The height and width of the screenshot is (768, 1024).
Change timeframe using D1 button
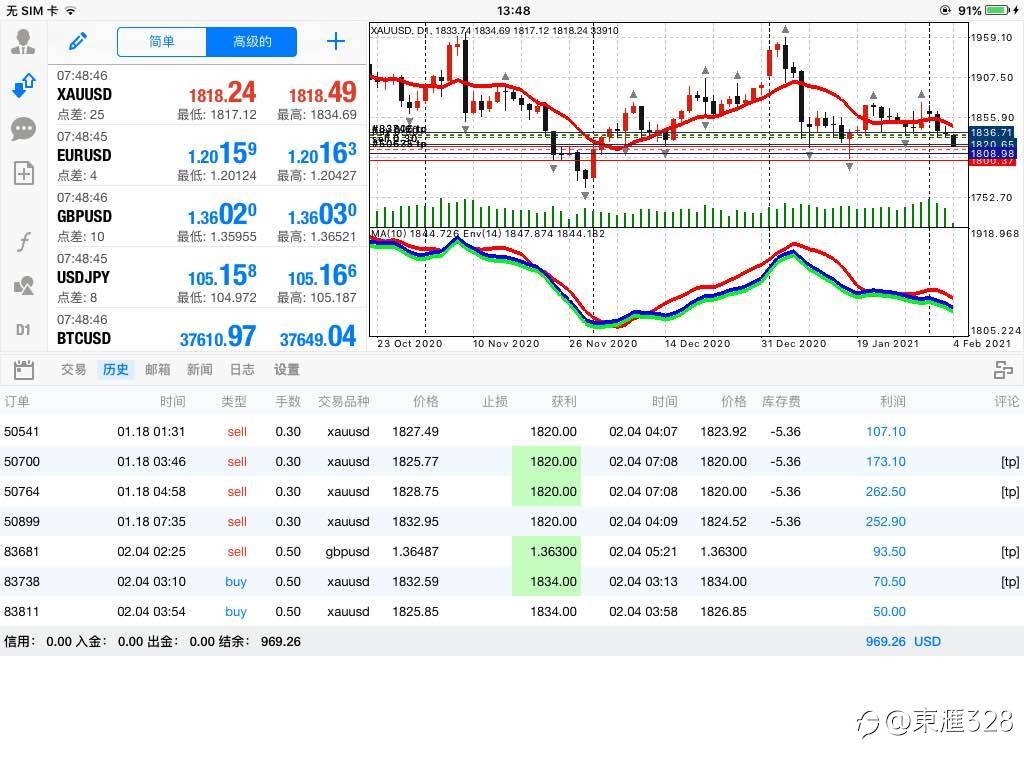point(23,329)
